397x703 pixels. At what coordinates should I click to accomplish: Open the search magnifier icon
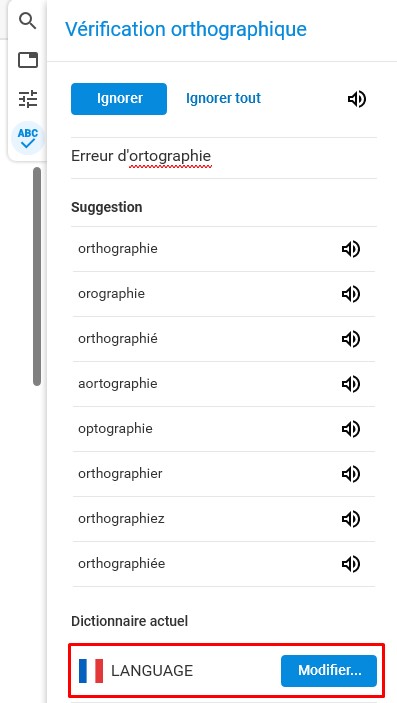[x=28, y=21]
